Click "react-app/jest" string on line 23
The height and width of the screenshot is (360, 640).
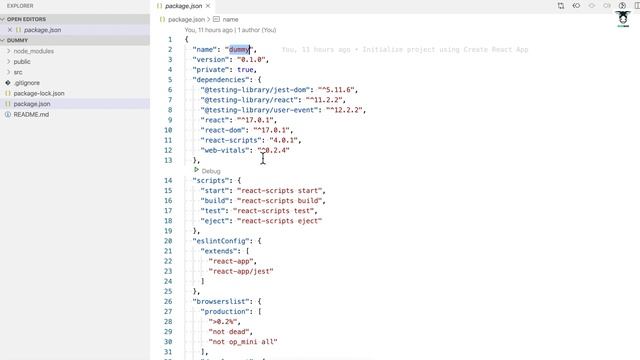[241, 271]
